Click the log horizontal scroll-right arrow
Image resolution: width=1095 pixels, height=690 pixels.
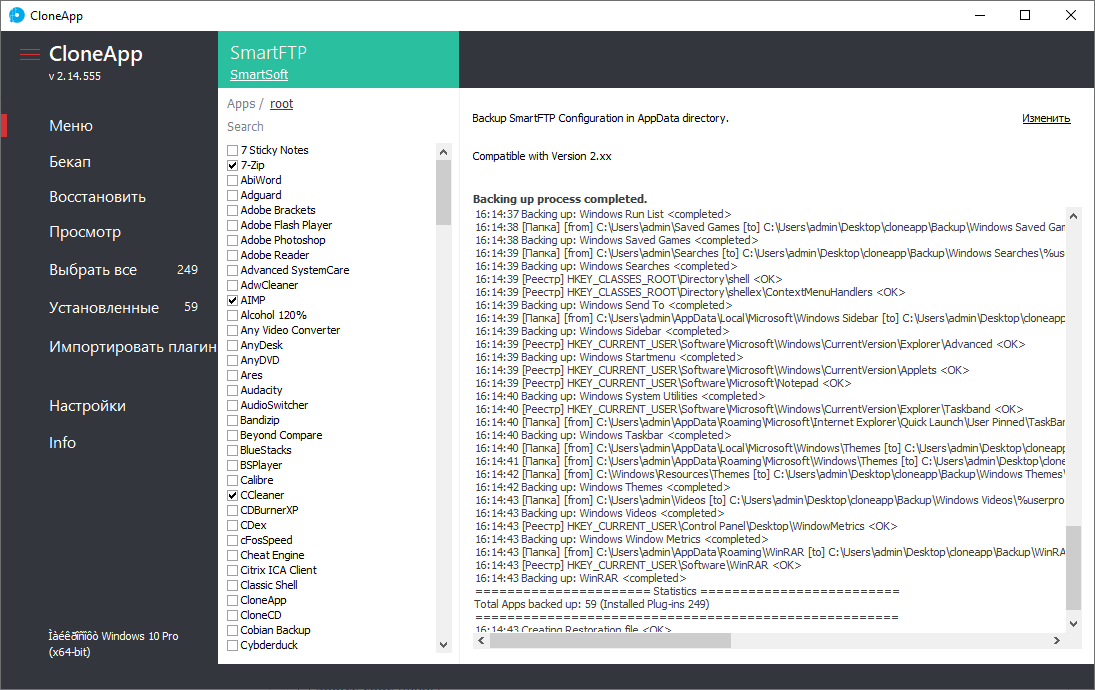click(x=1058, y=640)
